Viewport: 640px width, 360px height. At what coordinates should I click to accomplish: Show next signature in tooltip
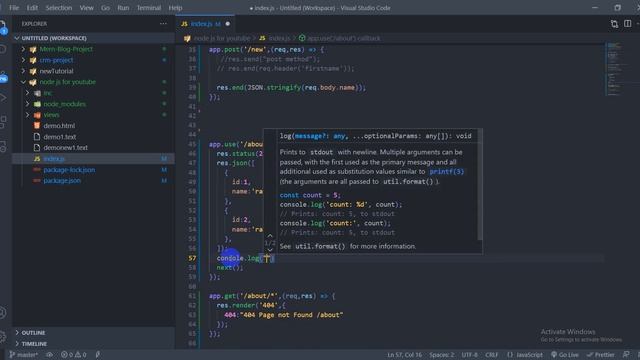pyautogui.click(x=270, y=250)
